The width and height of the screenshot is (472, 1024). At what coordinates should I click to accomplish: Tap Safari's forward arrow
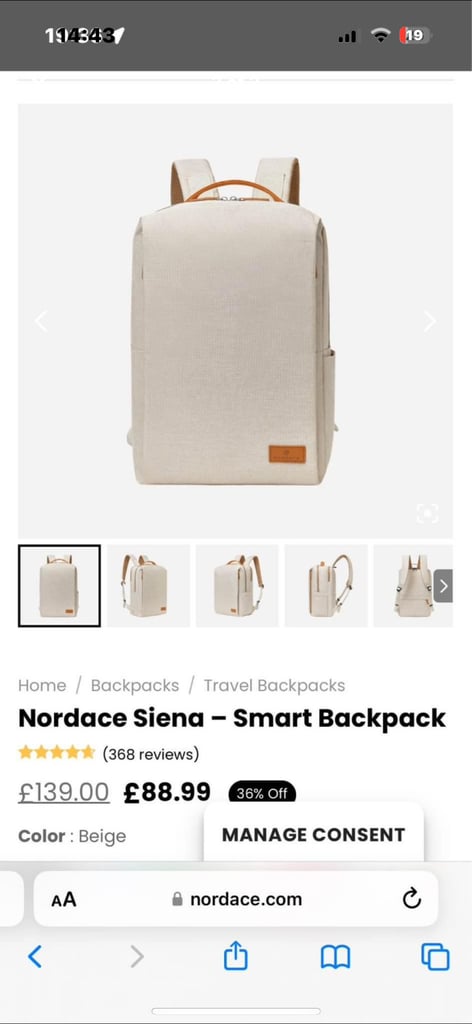tap(136, 957)
